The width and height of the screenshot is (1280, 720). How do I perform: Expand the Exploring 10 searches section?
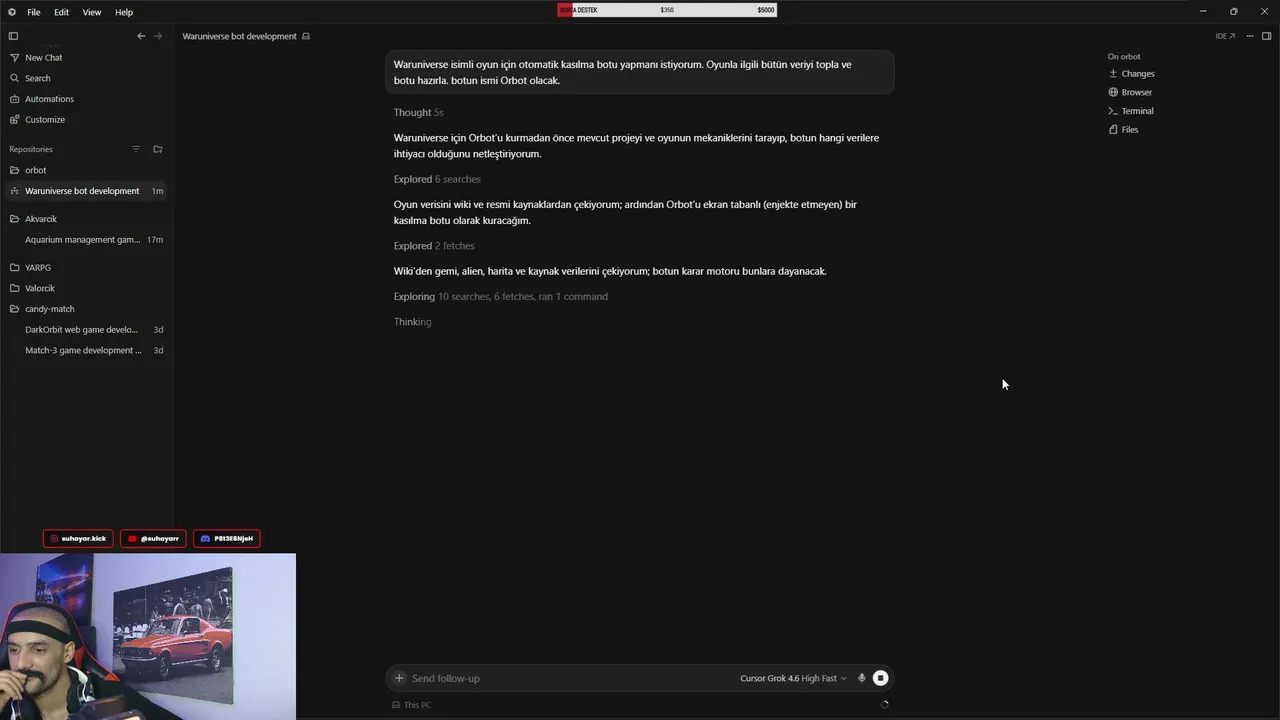pyautogui.click(x=500, y=297)
